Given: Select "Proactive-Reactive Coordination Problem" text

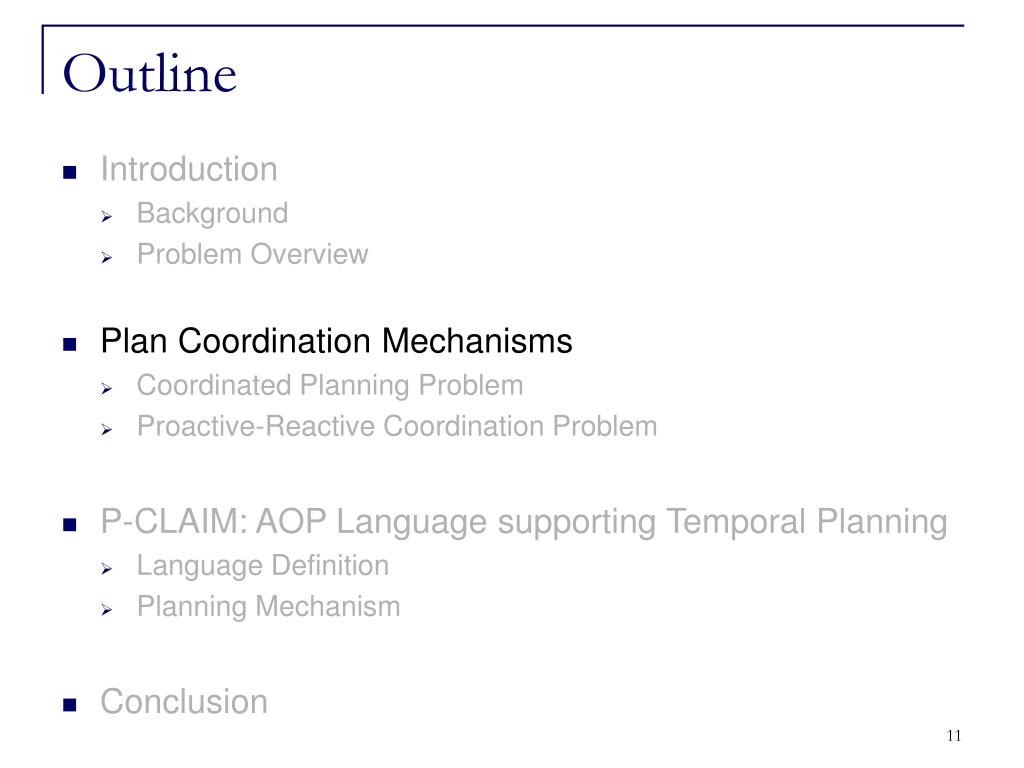Looking at the screenshot, I should 397,426.
